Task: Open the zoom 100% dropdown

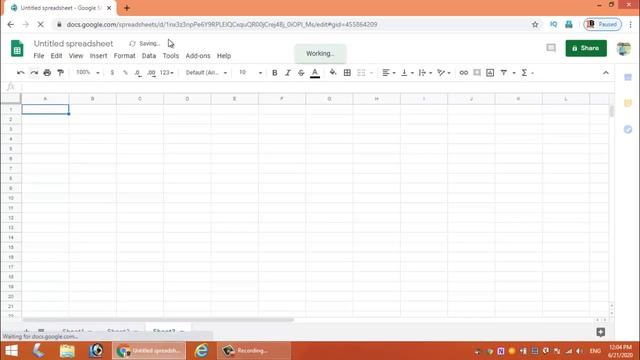Action: tap(87, 73)
